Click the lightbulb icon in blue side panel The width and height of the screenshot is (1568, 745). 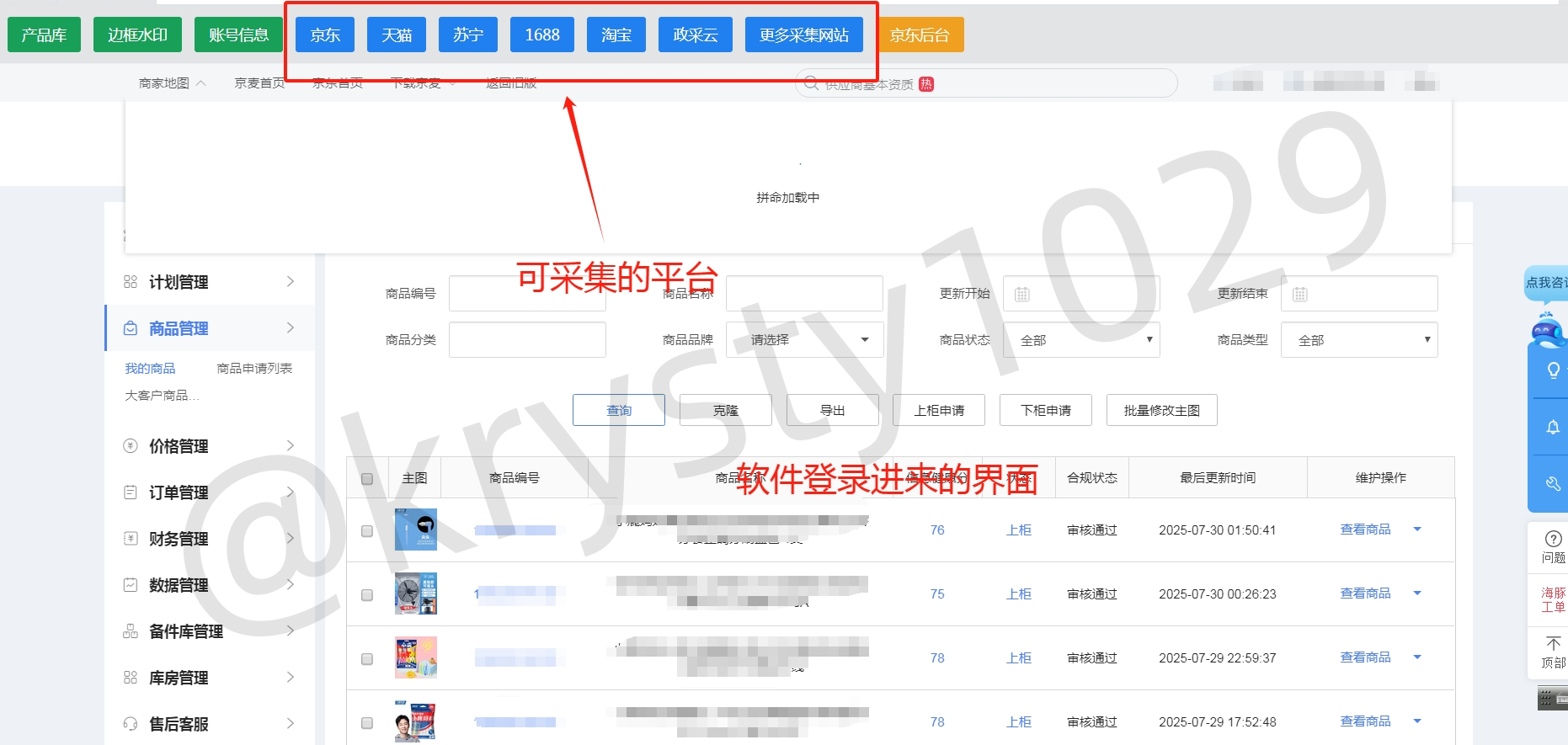(1553, 370)
